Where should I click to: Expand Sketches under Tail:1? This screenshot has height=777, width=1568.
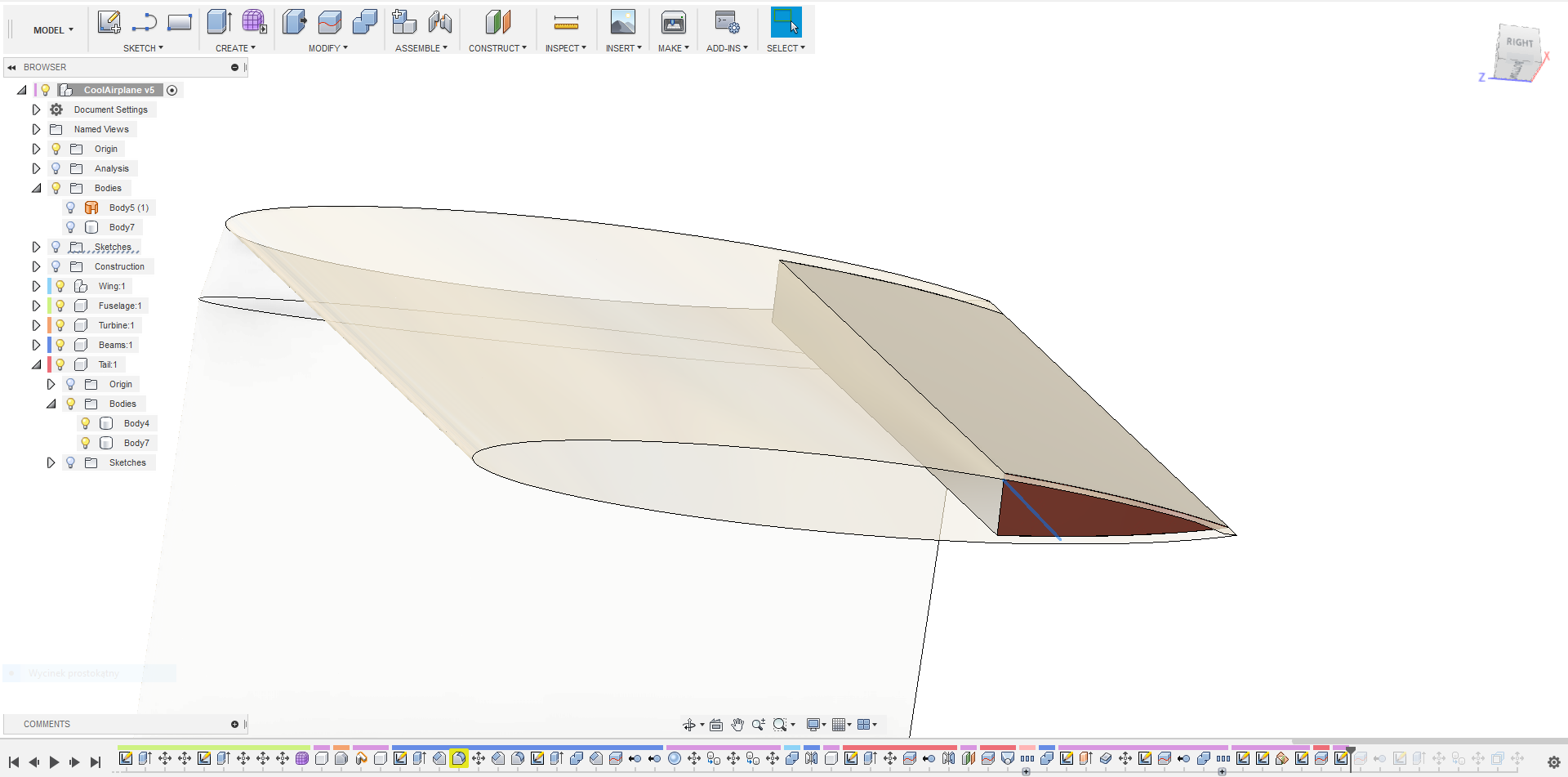[51, 462]
